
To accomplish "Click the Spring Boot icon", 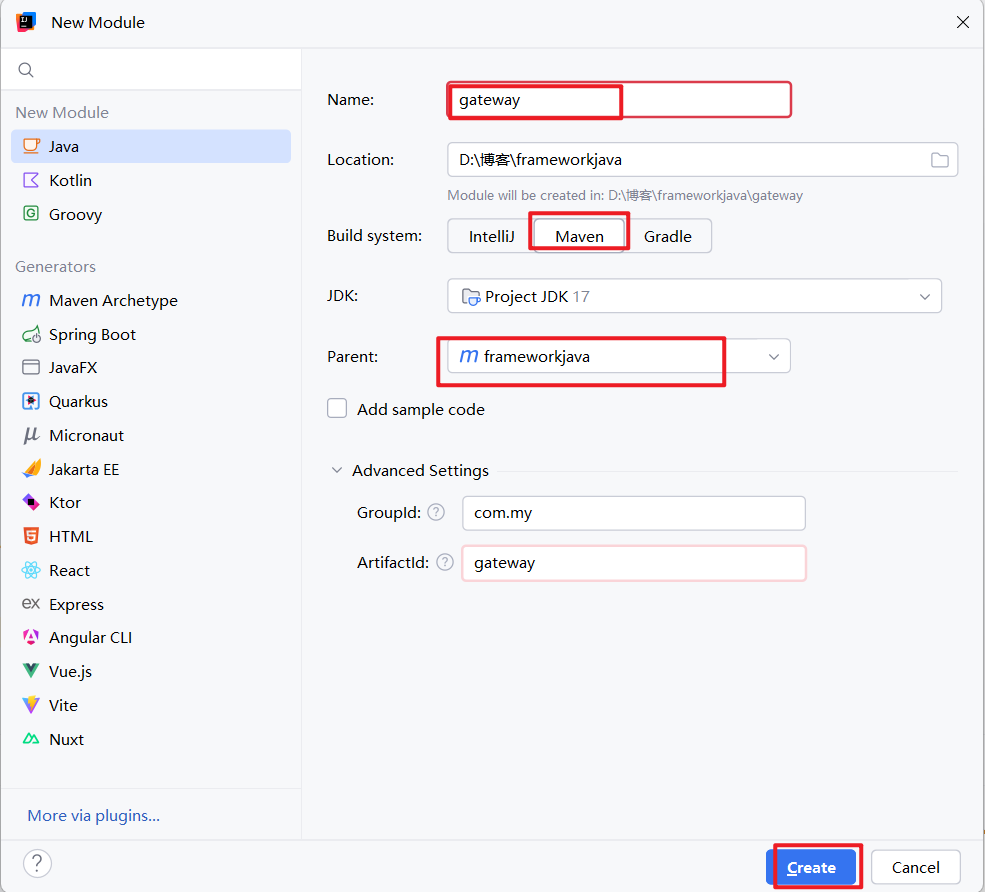I will 31,334.
